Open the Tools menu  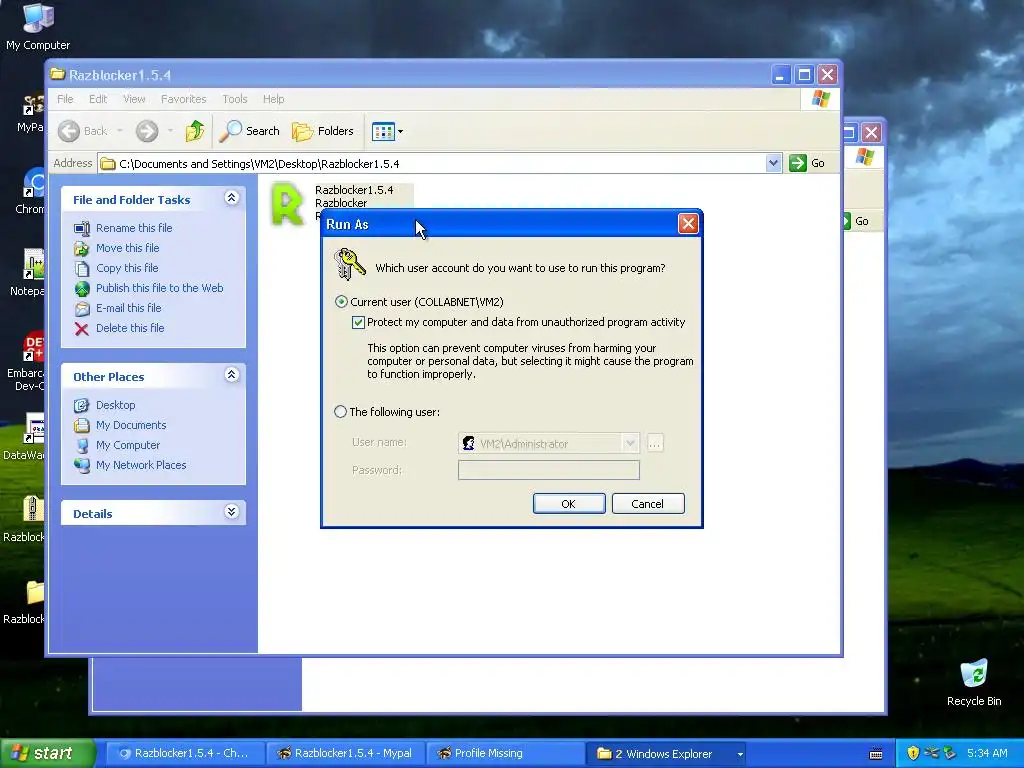coord(234,99)
